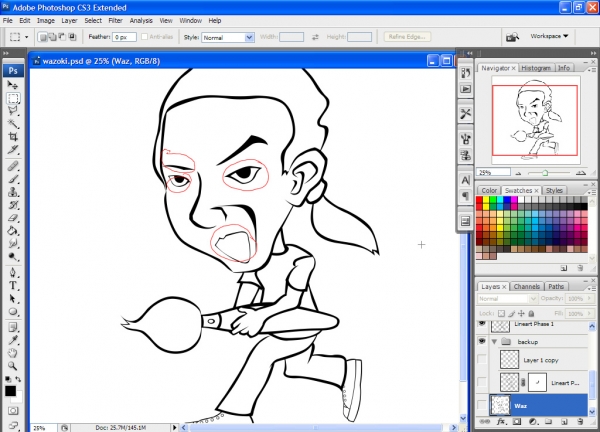Toggle Quick Mask mode

pos(13,411)
